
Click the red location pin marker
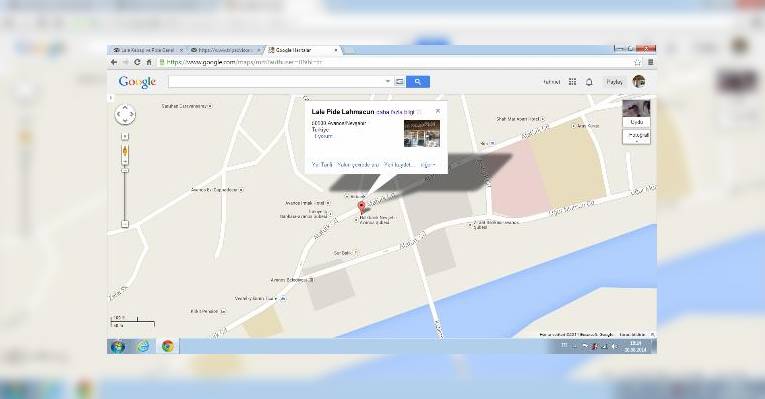coord(362,207)
